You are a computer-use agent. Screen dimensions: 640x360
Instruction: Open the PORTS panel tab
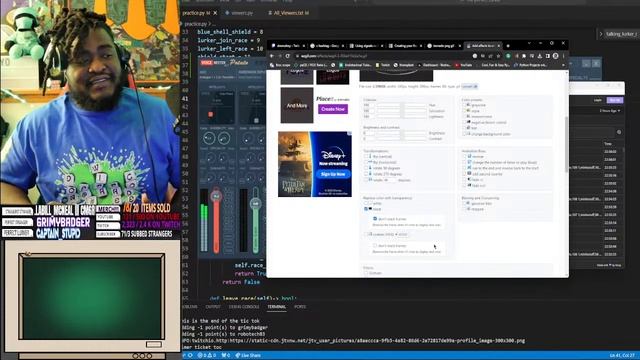pyautogui.click(x=300, y=307)
